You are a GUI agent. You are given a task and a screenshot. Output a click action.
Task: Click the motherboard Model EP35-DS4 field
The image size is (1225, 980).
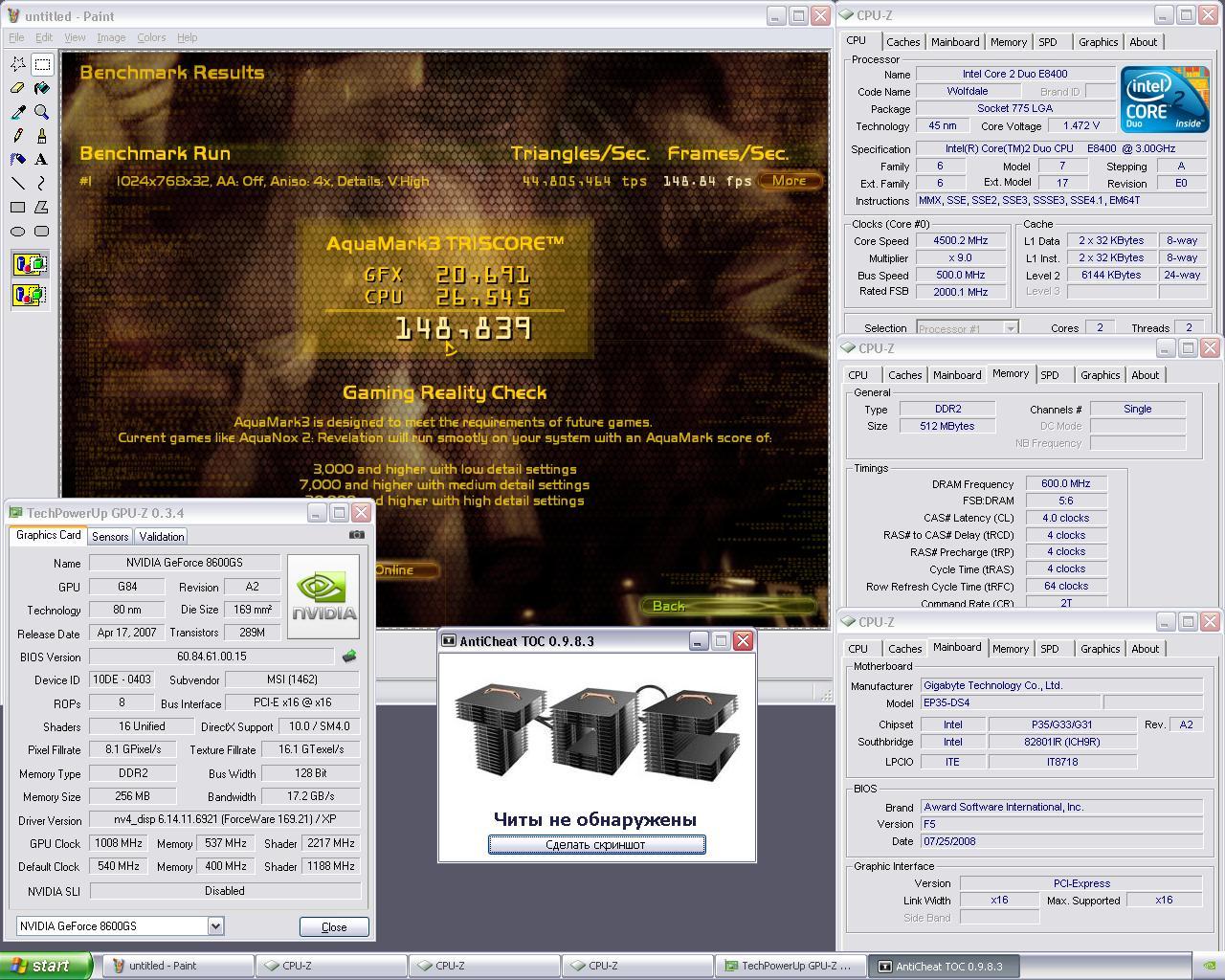pos(1010,702)
